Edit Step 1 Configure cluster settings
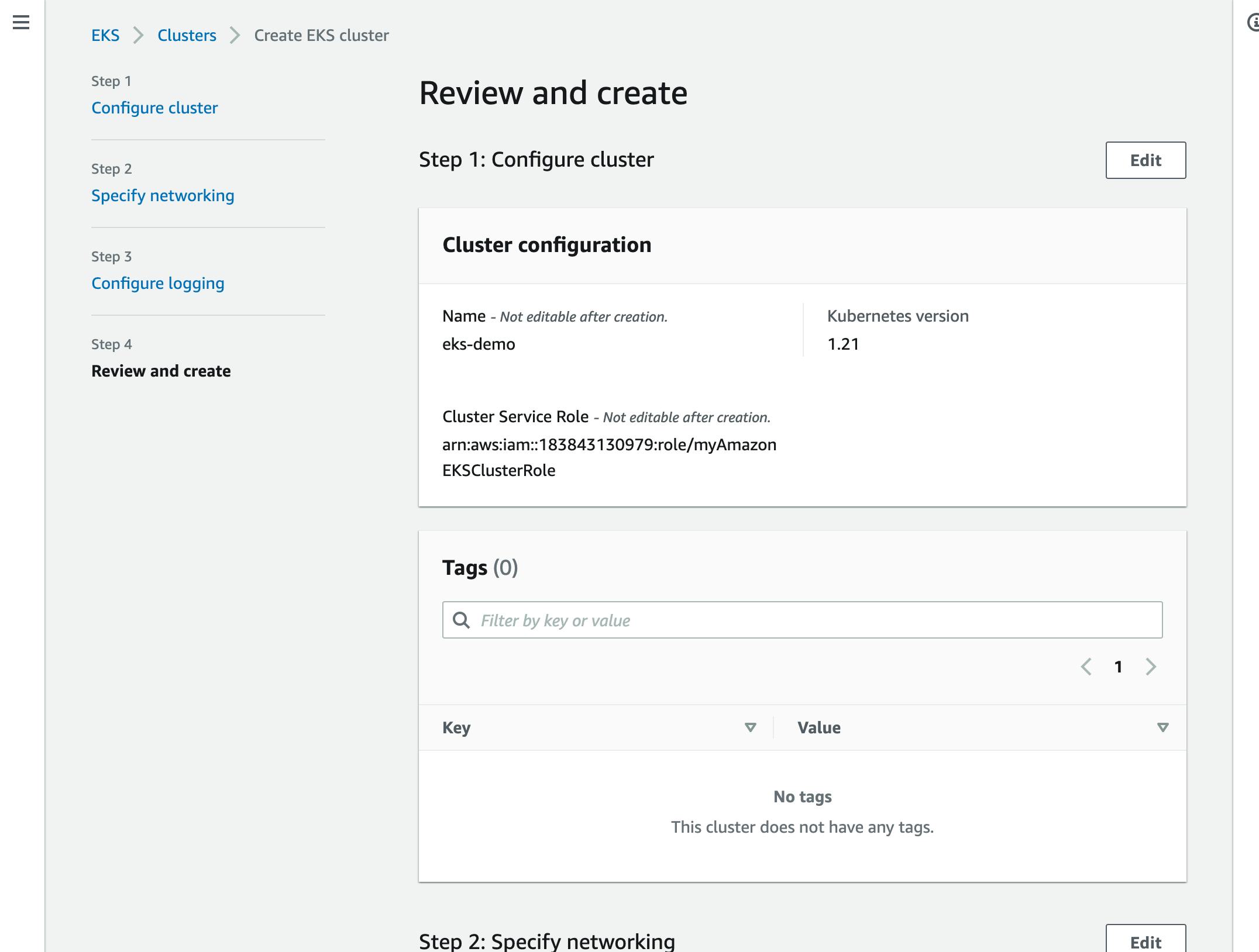 click(1145, 160)
